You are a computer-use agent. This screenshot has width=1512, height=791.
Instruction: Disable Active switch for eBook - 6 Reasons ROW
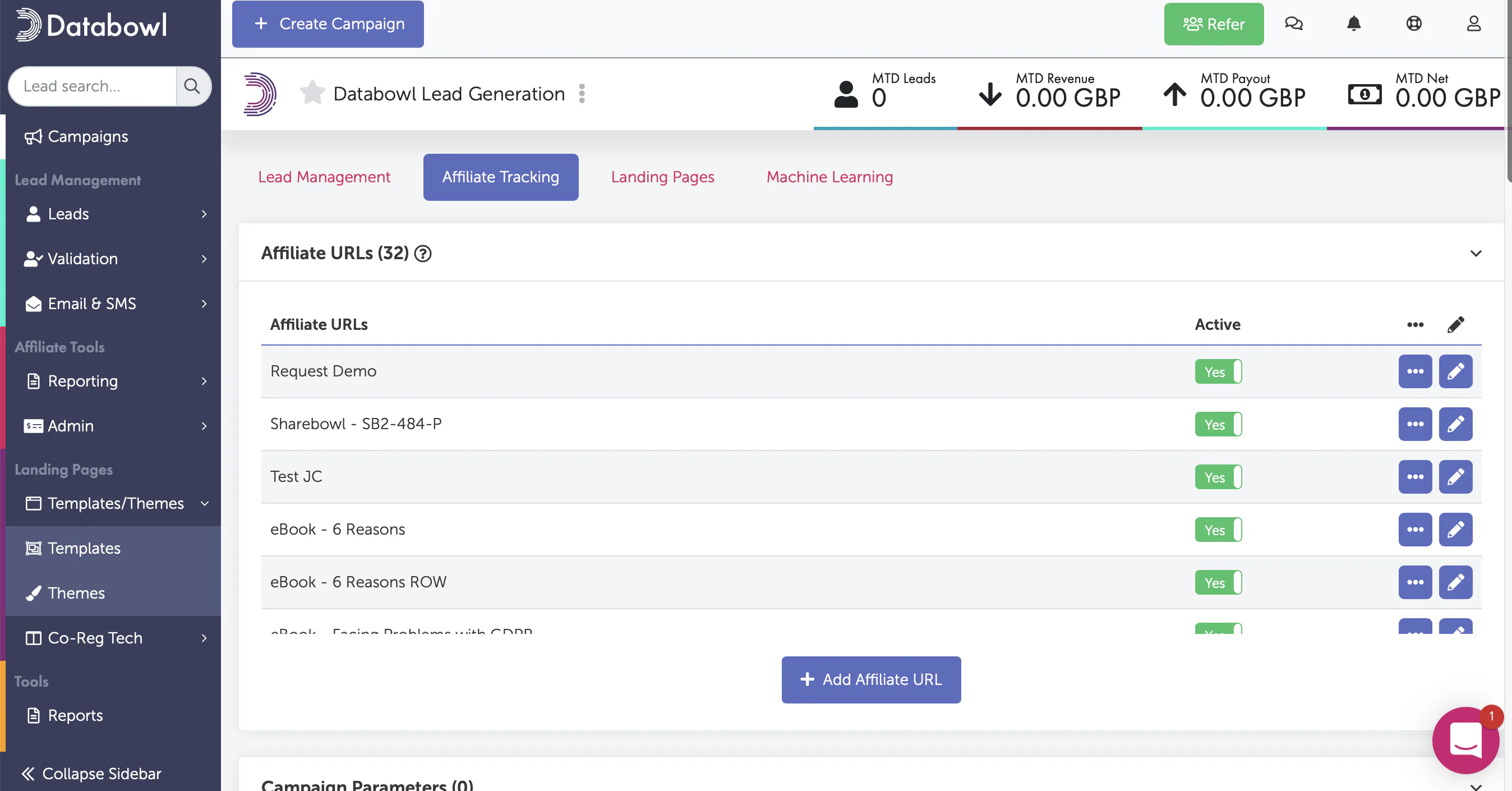click(1219, 582)
